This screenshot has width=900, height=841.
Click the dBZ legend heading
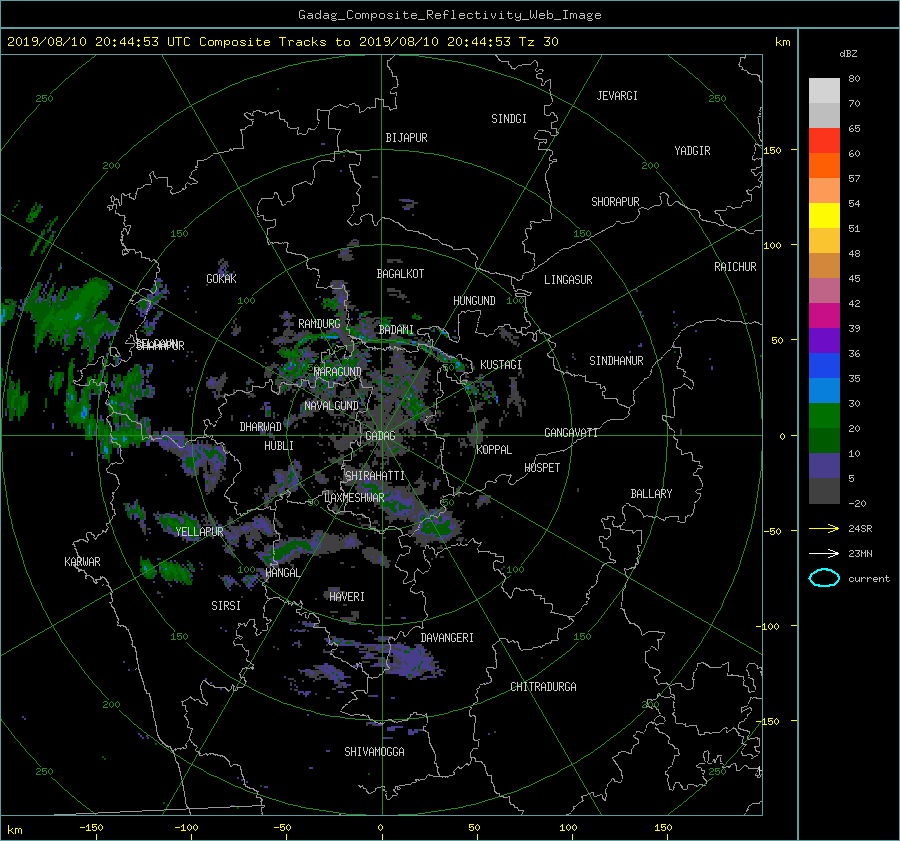coord(848,53)
